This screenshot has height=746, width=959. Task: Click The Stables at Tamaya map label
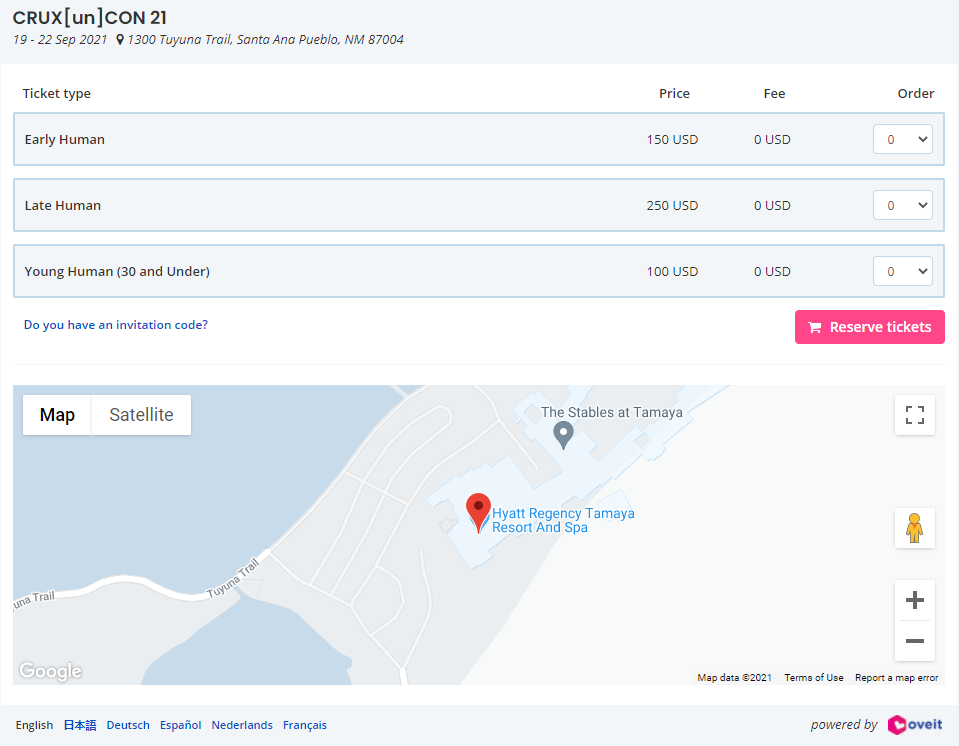pos(612,412)
